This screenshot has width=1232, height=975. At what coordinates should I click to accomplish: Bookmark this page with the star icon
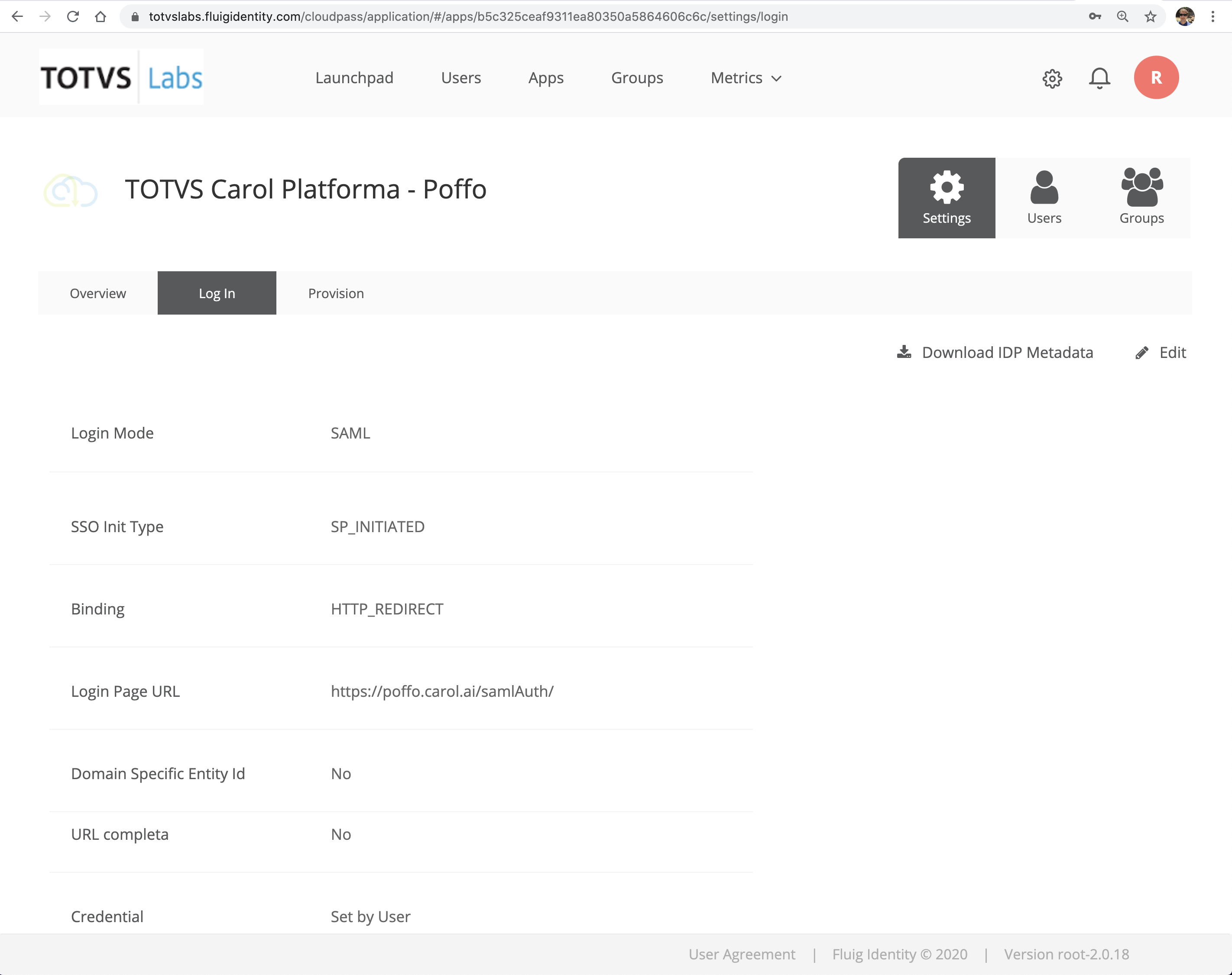tap(1151, 16)
